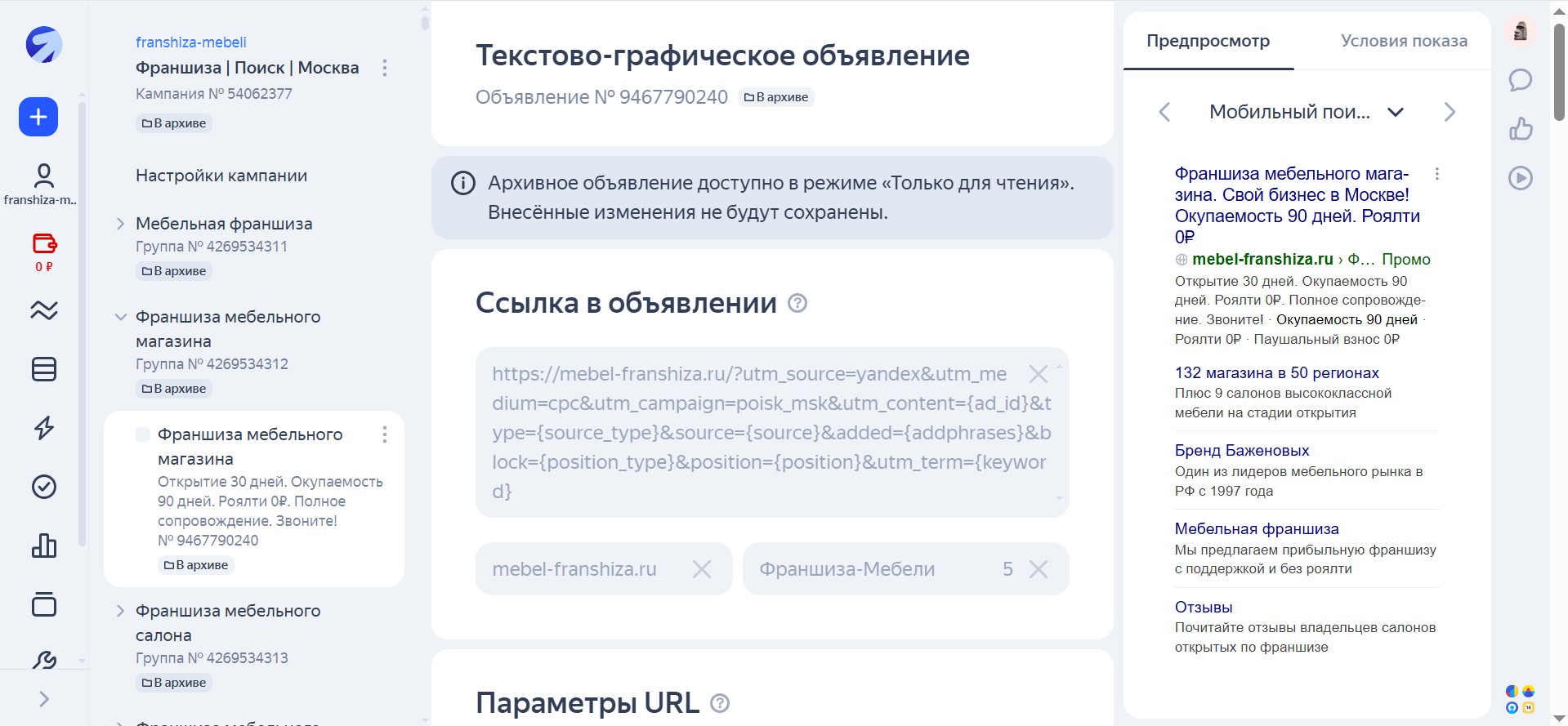The image size is (1568, 726).
Task: Expand group Мебельная франшиза
Action: pos(120,224)
